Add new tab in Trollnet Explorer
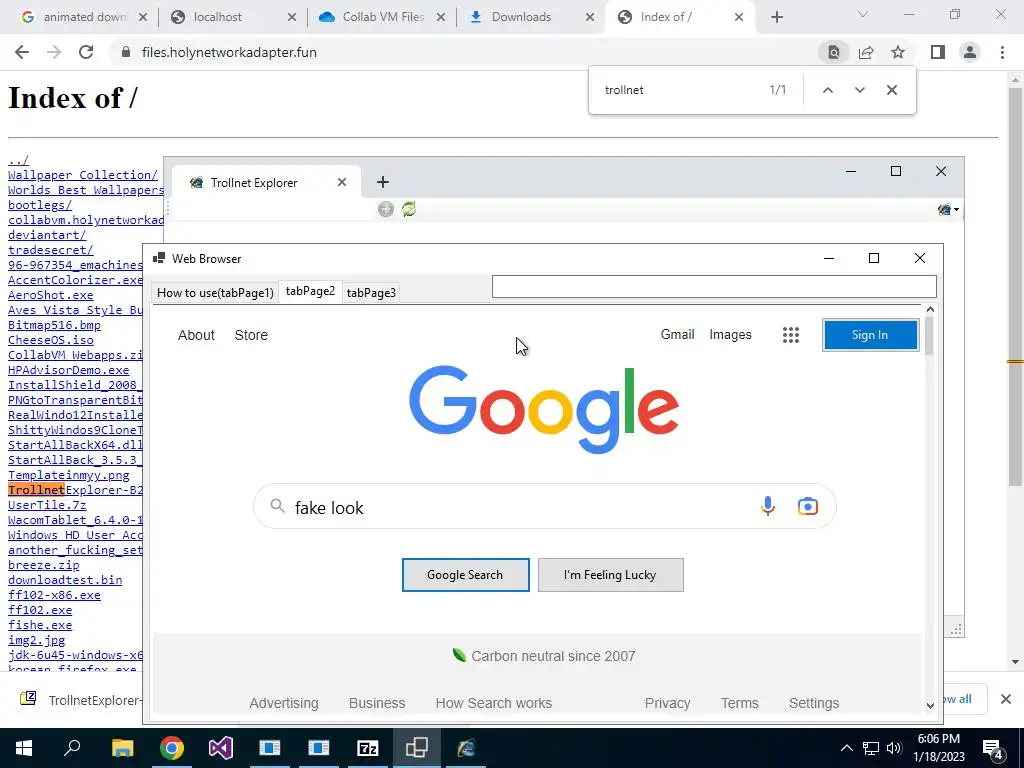 (383, 182)
